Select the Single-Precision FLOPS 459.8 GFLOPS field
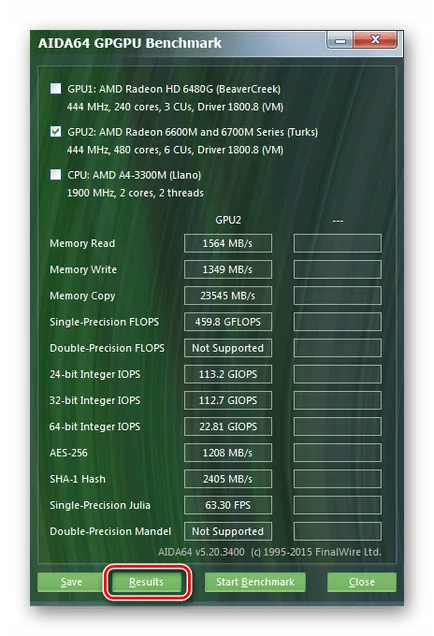 pos(228,322)
